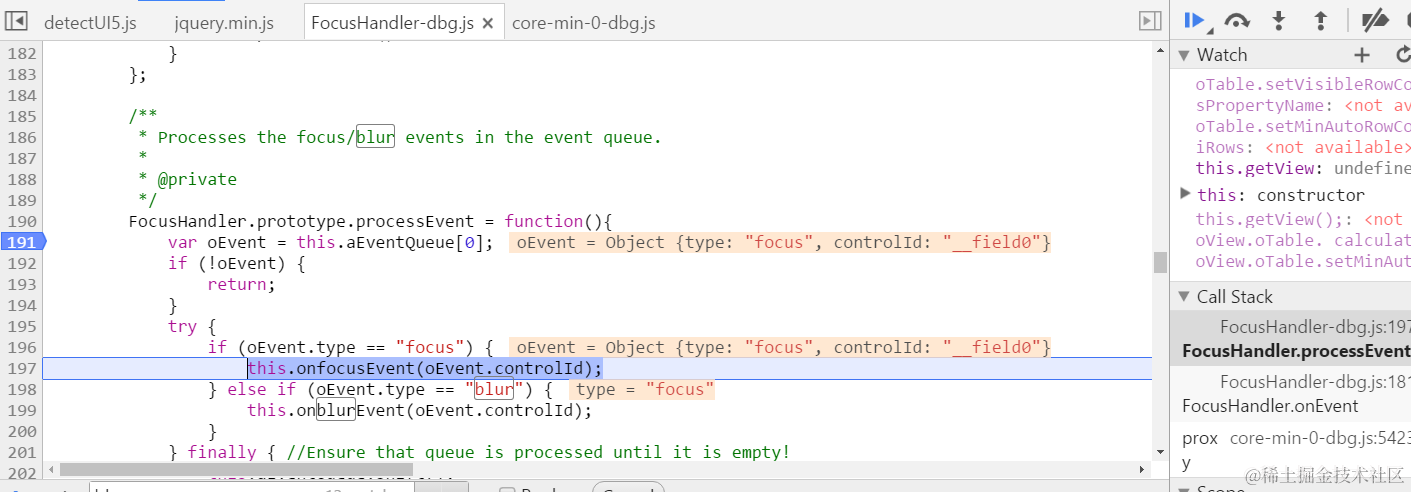Switch to the detectUI5.js tab
The width and height of the screenshot is (1411, 492).
click(x=90, y=22)
